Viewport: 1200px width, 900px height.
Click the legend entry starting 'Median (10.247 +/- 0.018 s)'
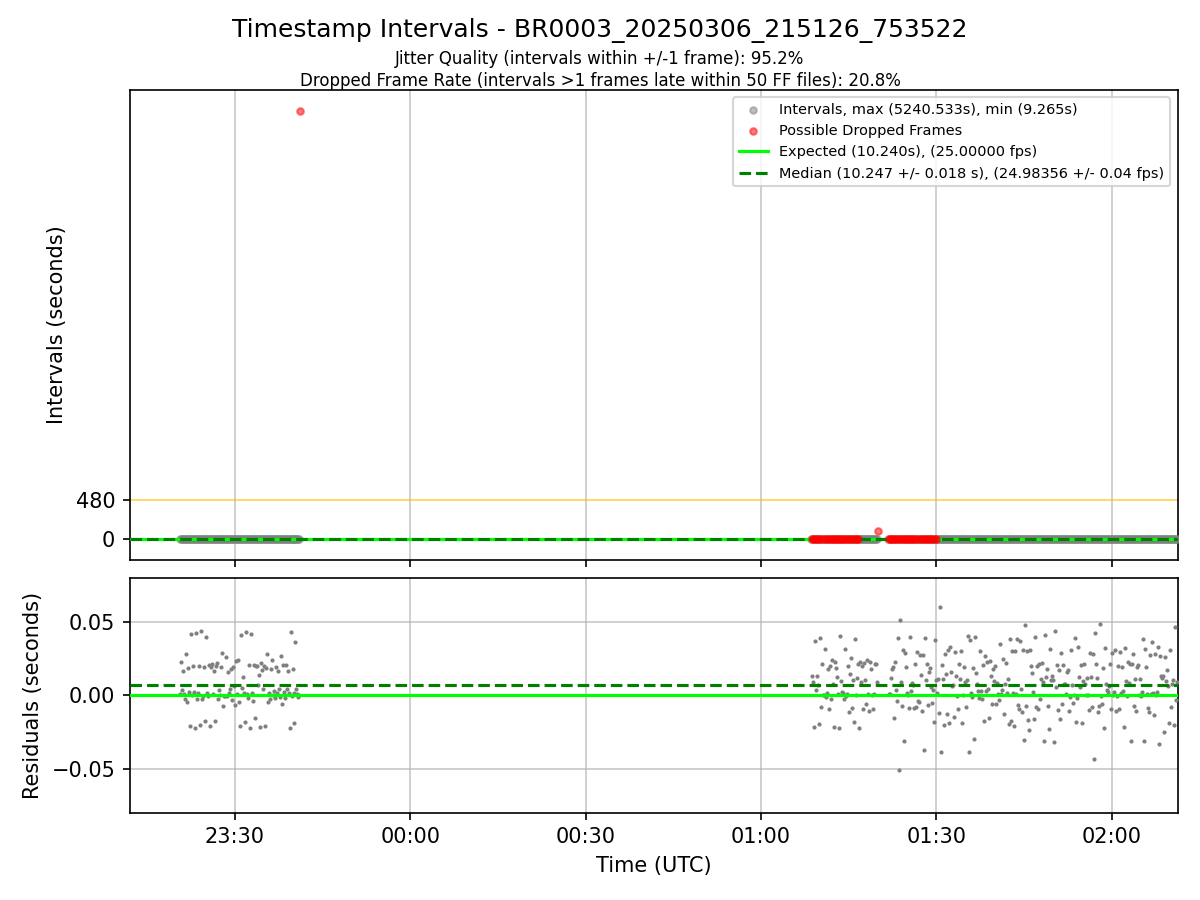coord(971,173)
